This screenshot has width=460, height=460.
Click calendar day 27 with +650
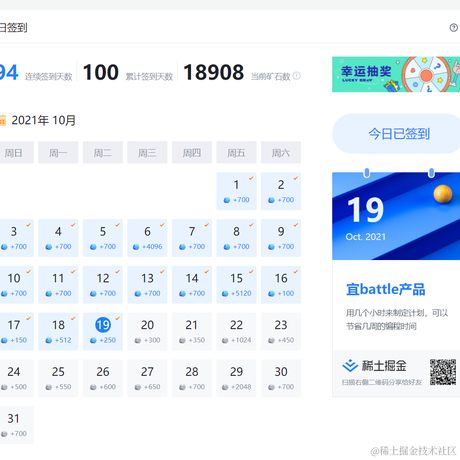[147, 378]
